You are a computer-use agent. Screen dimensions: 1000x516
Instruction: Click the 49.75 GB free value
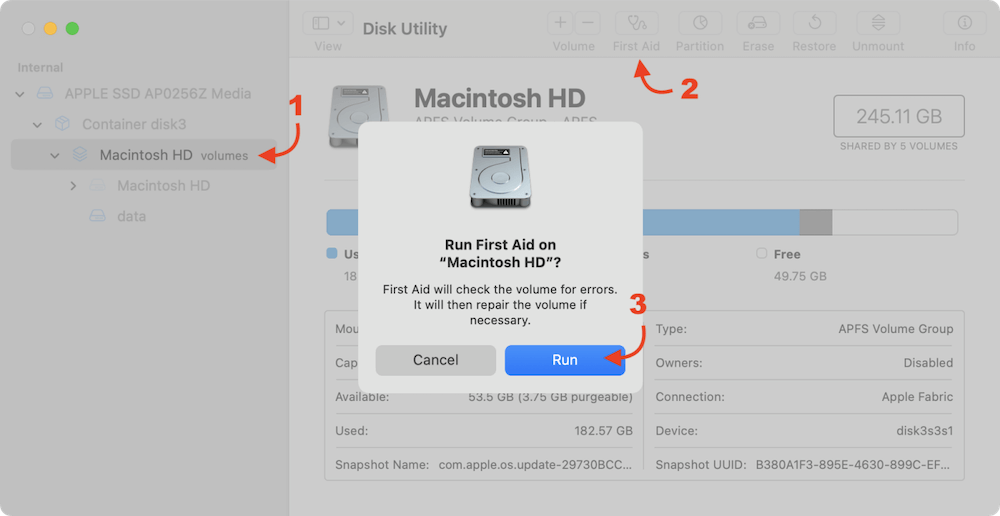pos(800,276)
